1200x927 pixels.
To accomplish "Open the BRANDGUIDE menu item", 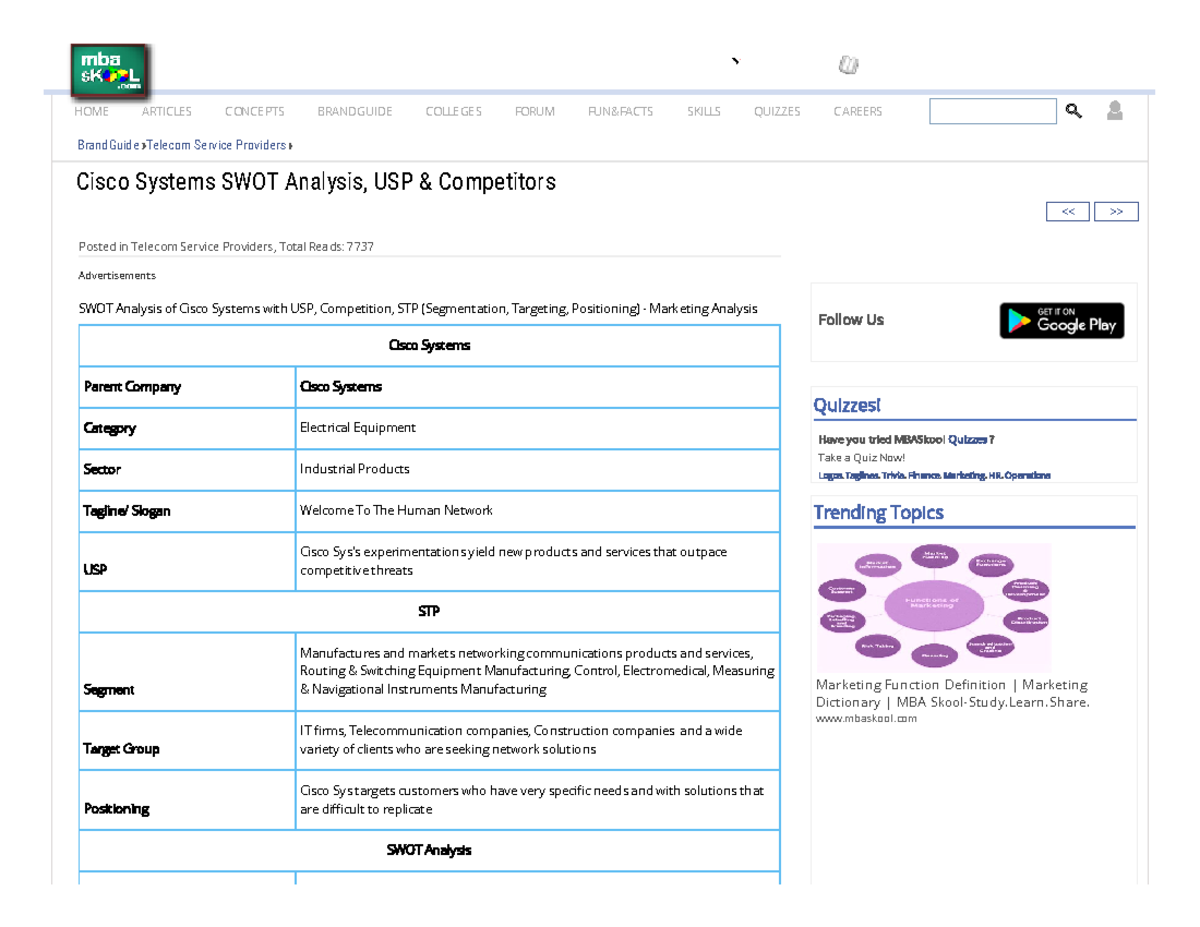I will point(355,111).
